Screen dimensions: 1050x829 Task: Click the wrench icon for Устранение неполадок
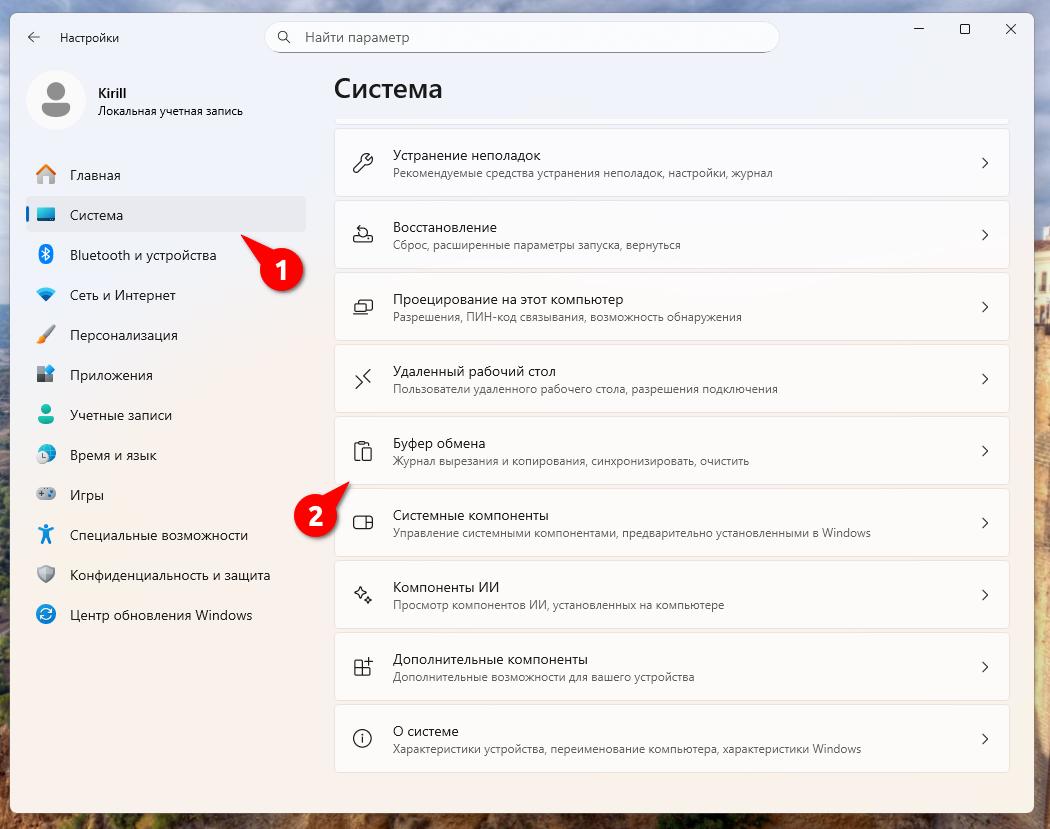pyautogui.click(x=363, y=163)
